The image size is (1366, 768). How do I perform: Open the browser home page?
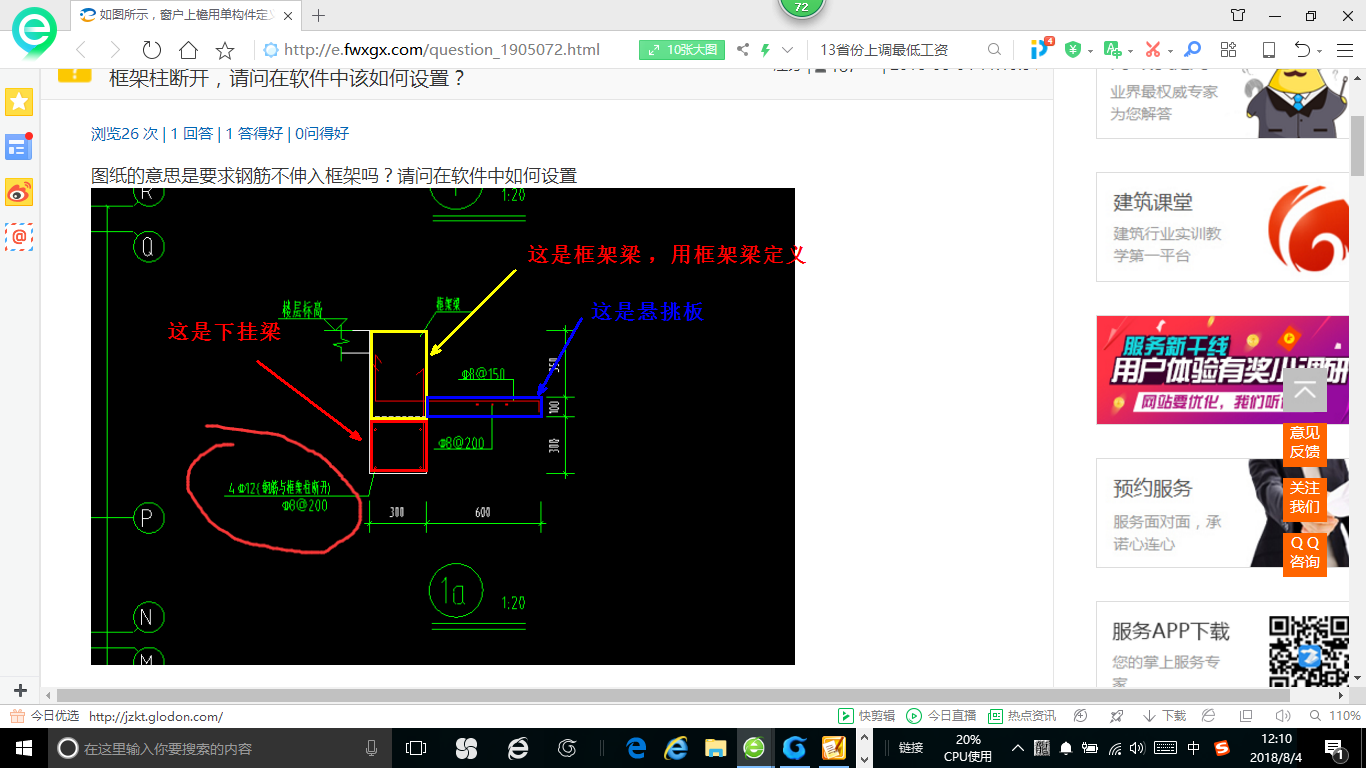(188, 50)
